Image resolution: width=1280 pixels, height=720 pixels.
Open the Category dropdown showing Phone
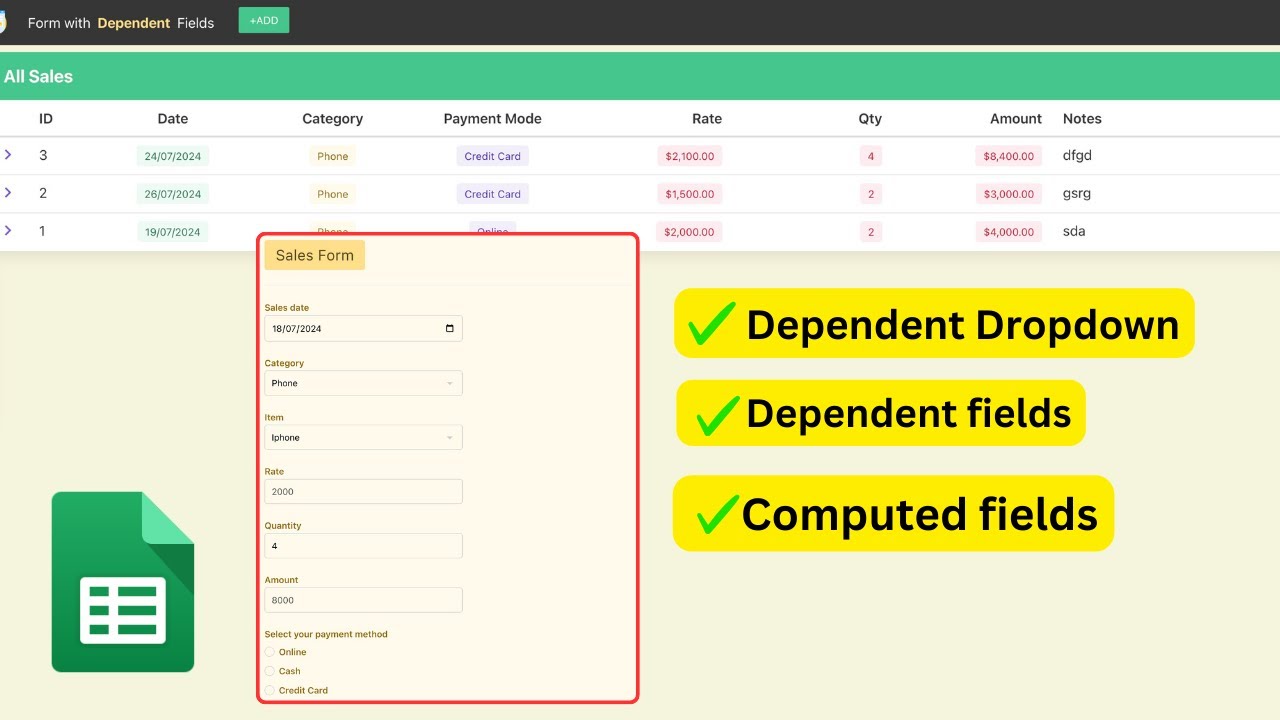click(363, 383)
